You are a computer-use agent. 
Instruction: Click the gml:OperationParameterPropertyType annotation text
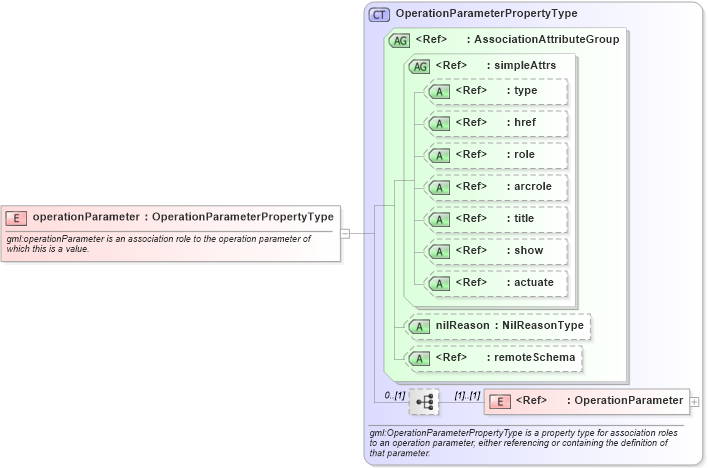[523, 443]
